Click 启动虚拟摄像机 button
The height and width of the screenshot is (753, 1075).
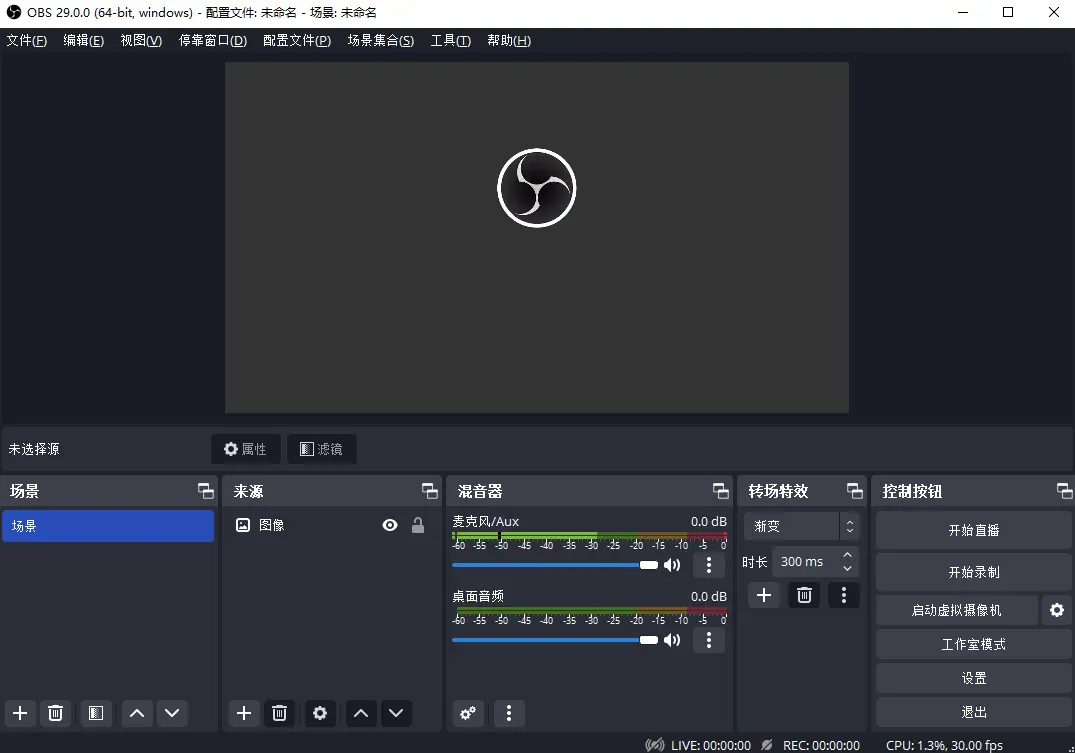[957, 610]
